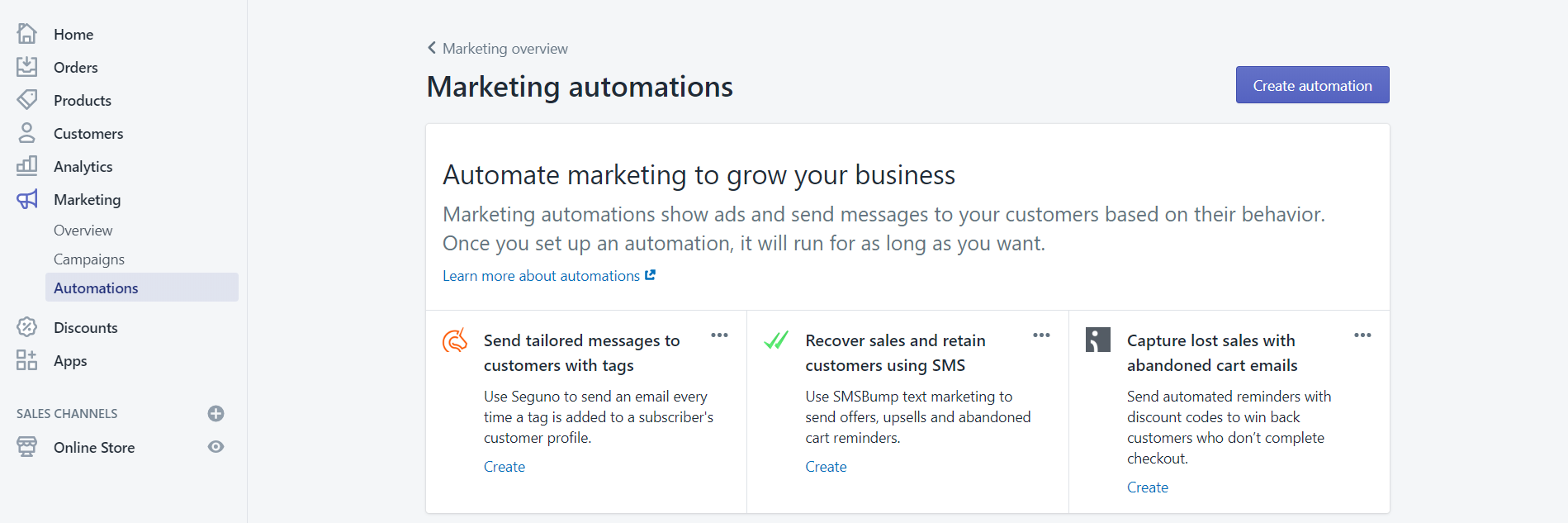Click the Marketing megaphone icon

pyautogui.click(x=27, y=199)
